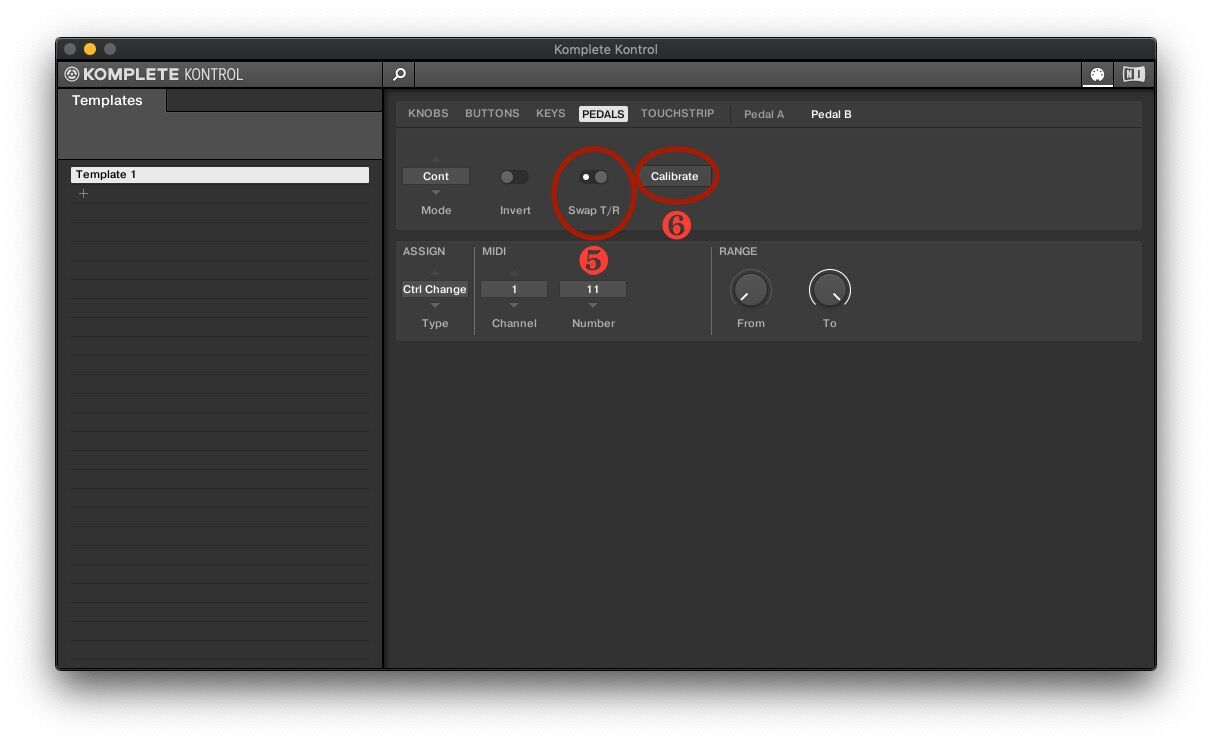Click the Komplete Kontrol window title
Viewport: 1212px width, 744px height.
point(606,49)
